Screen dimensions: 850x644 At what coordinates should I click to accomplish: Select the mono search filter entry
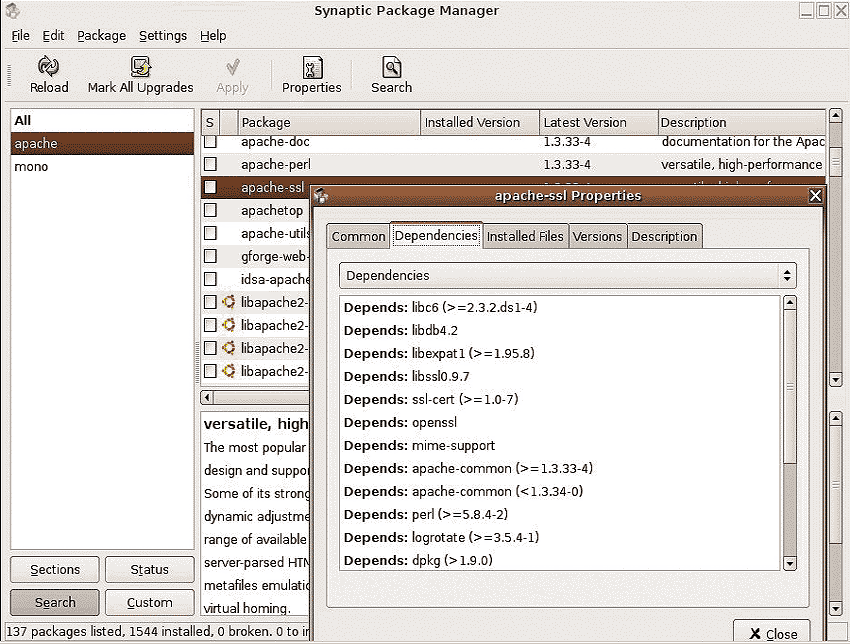point(102,166)
